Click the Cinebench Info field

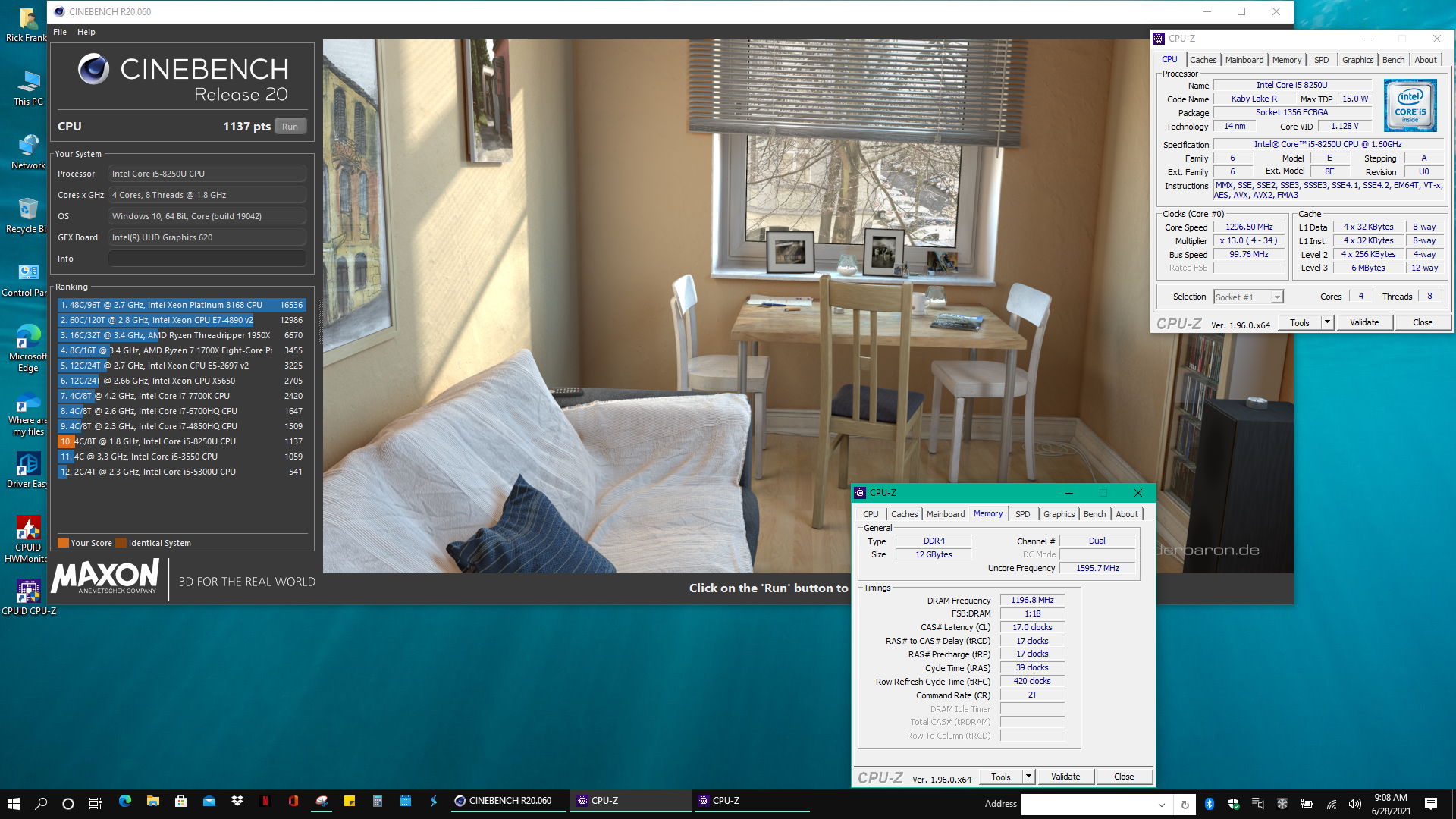coord(207,259)
